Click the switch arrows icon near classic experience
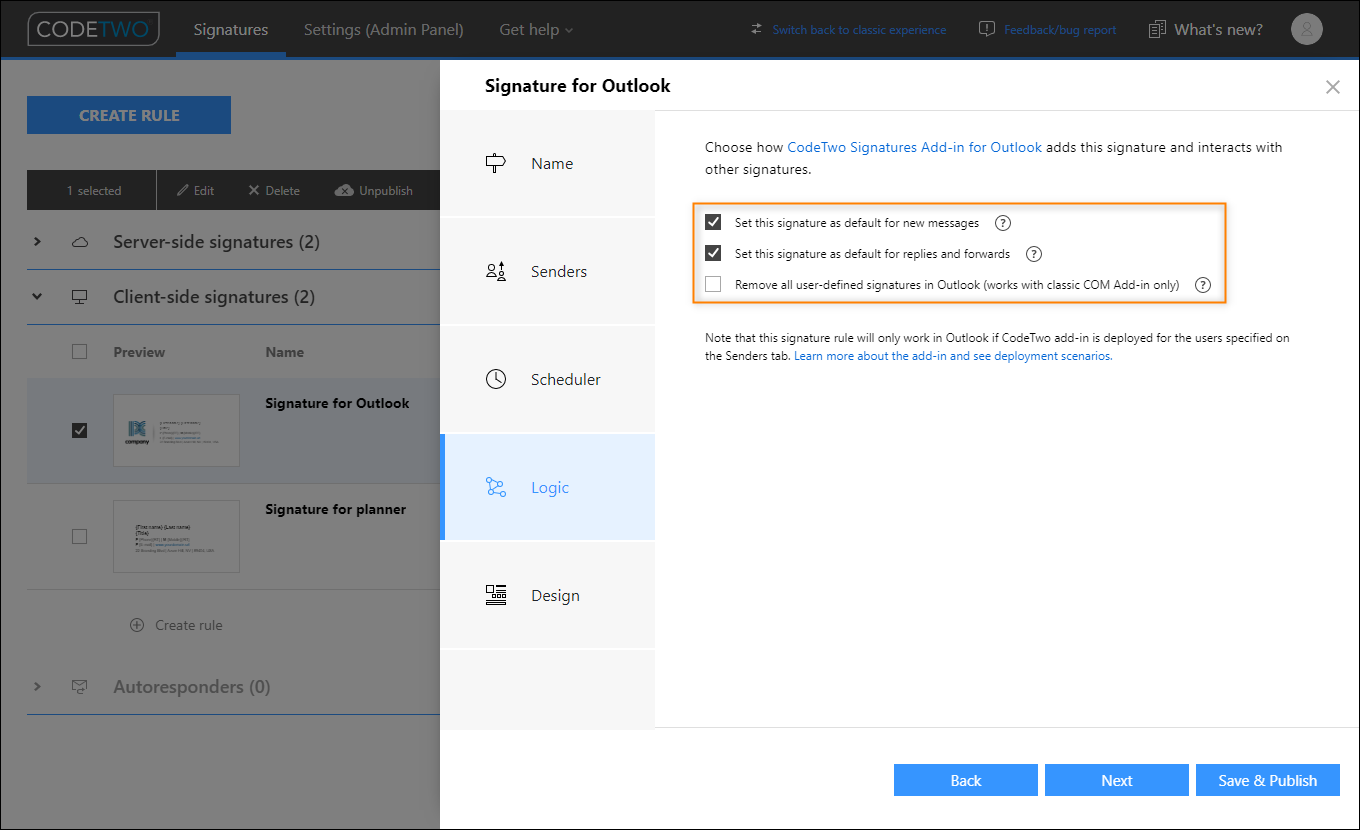 coord(756,29)
